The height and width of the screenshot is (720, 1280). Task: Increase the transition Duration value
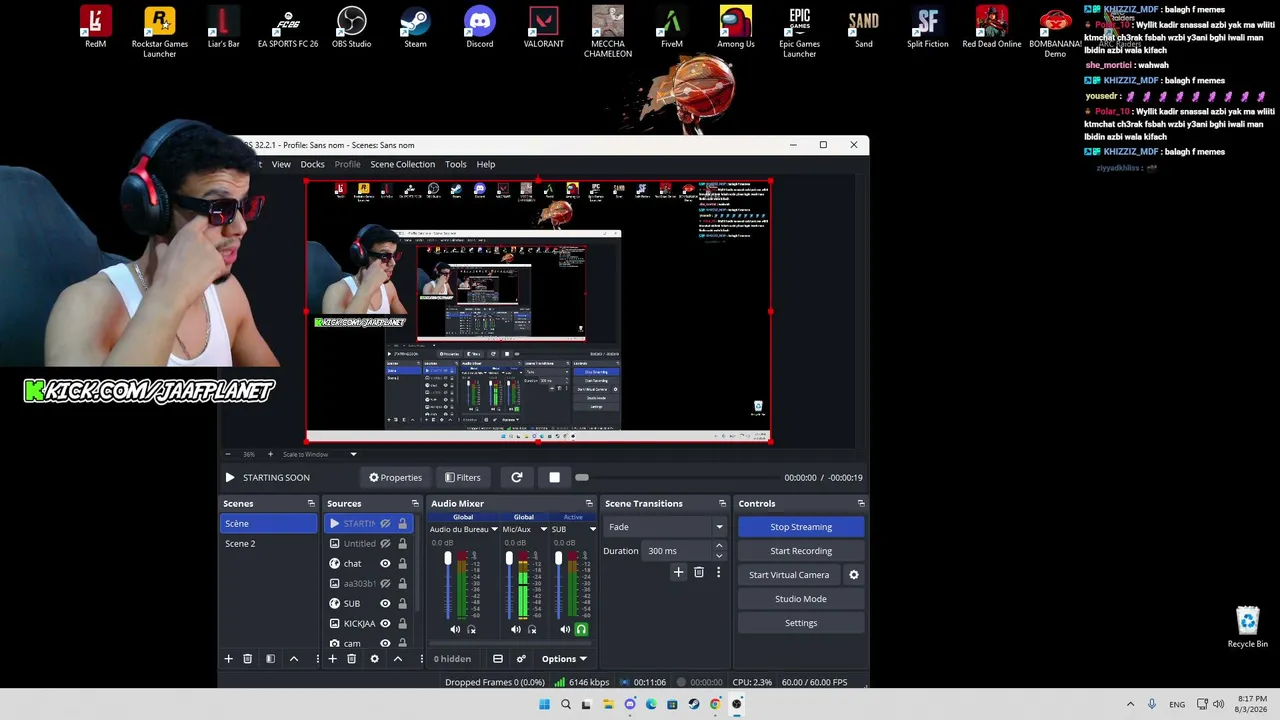(x=719, y=547)
